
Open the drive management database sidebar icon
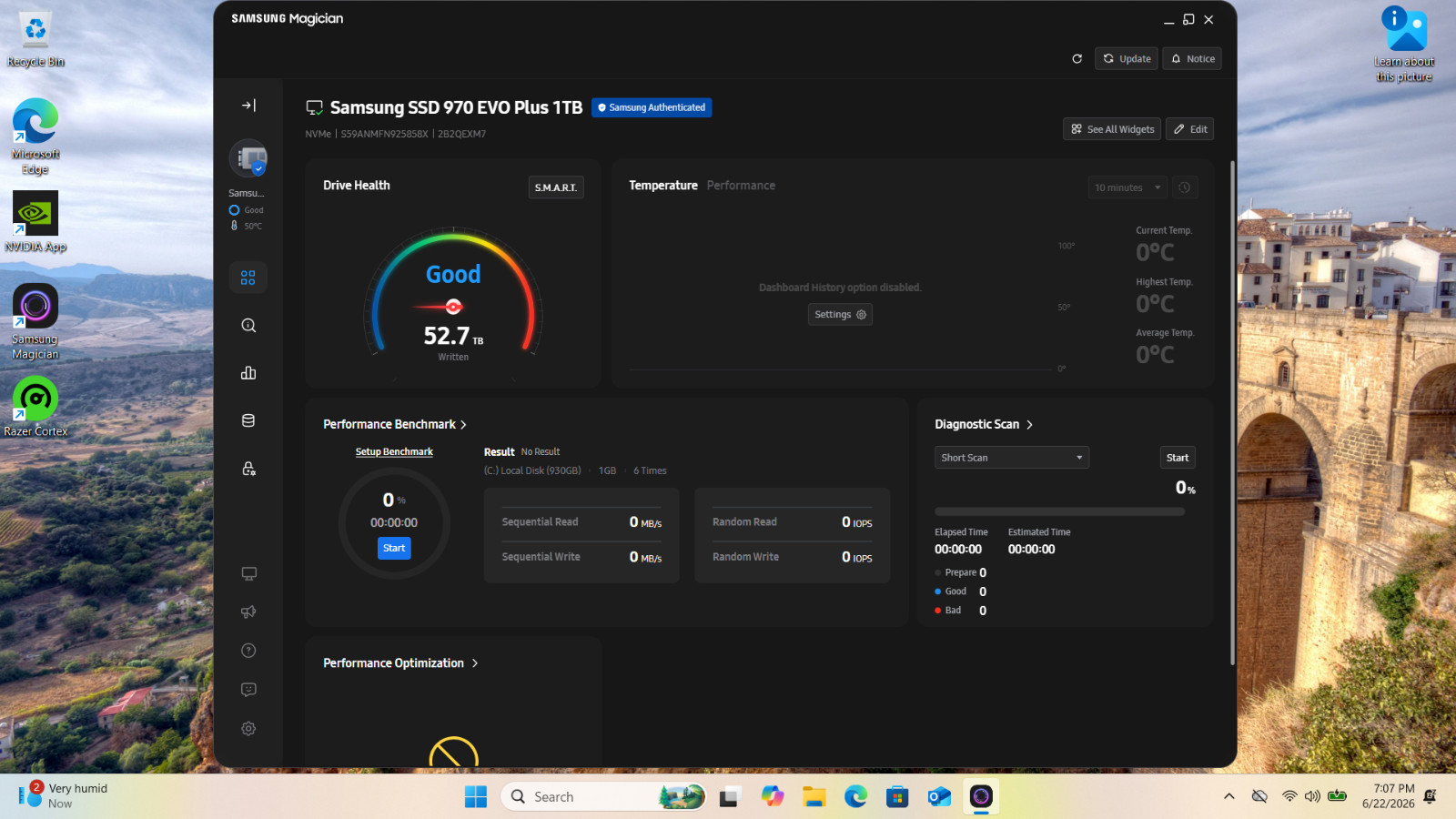[x=248, y=420]
